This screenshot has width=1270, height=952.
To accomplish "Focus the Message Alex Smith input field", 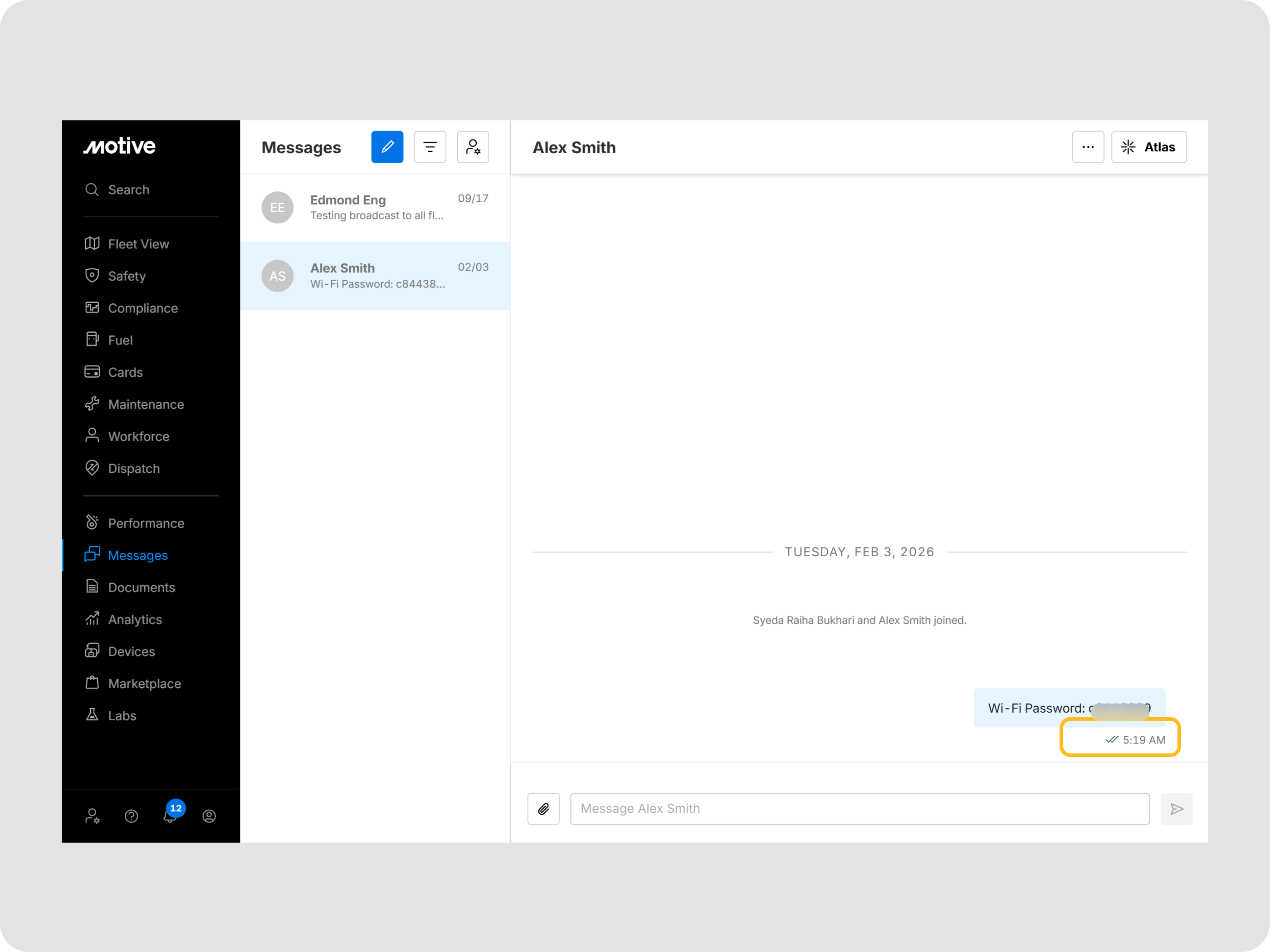I will (x=860, y=809).
